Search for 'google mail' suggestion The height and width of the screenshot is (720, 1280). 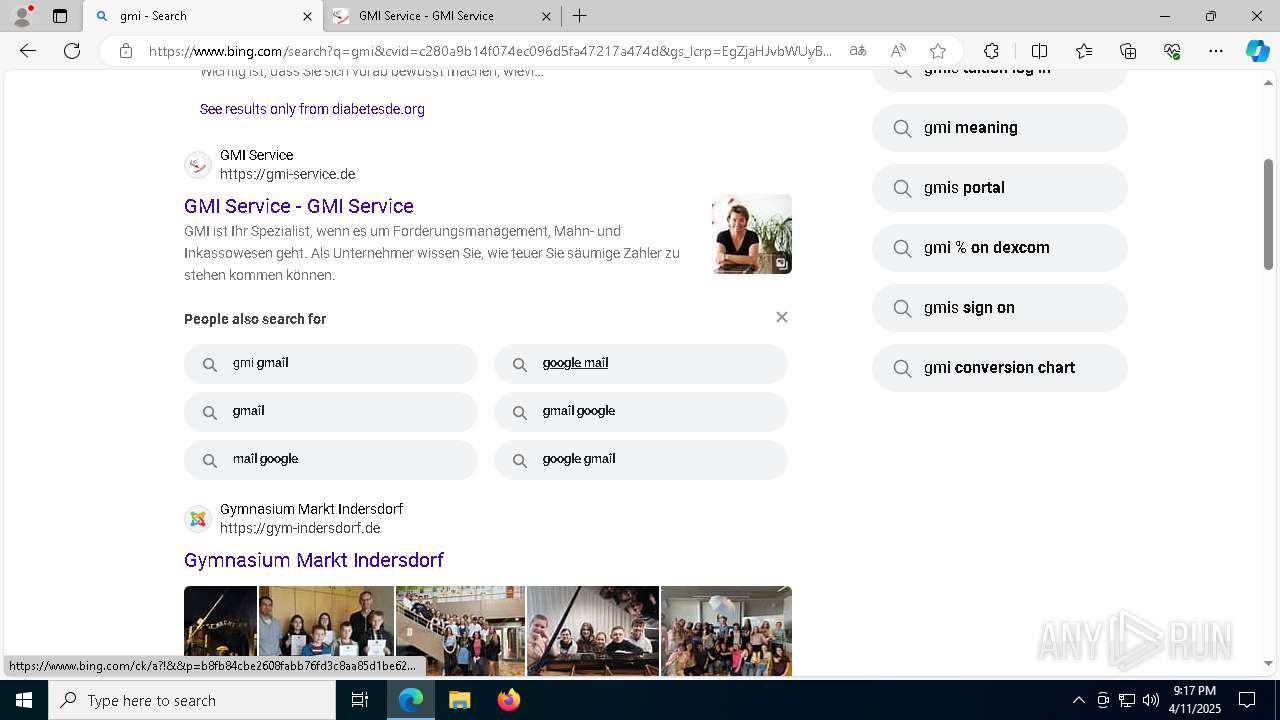[x=641, y=364]
